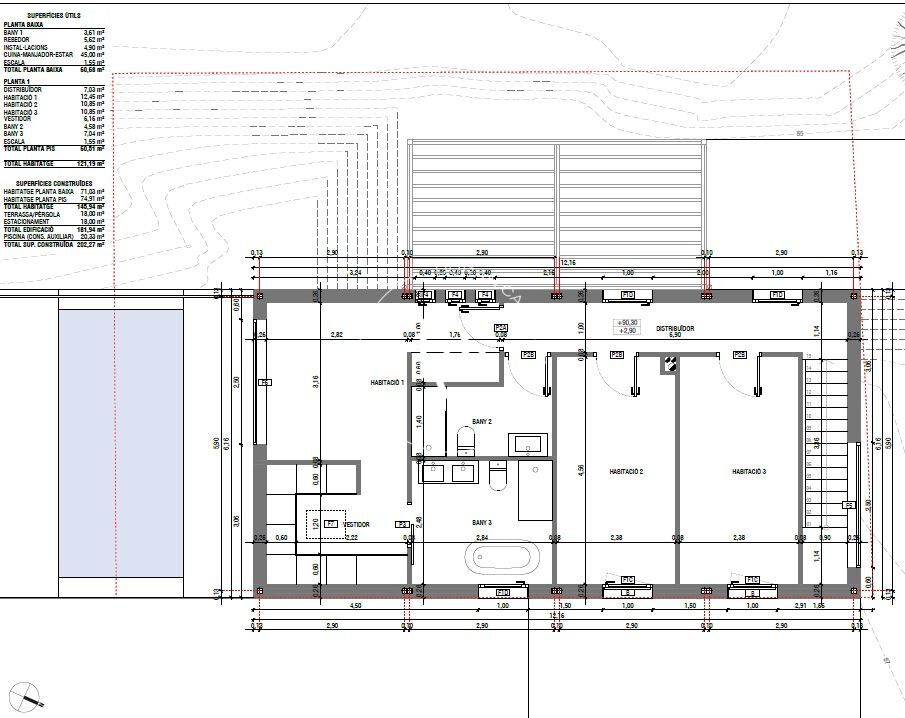Screen dimensions: 905x718
Task: Select the double sink vanity symbol
Action: click(x=449, y=472)
